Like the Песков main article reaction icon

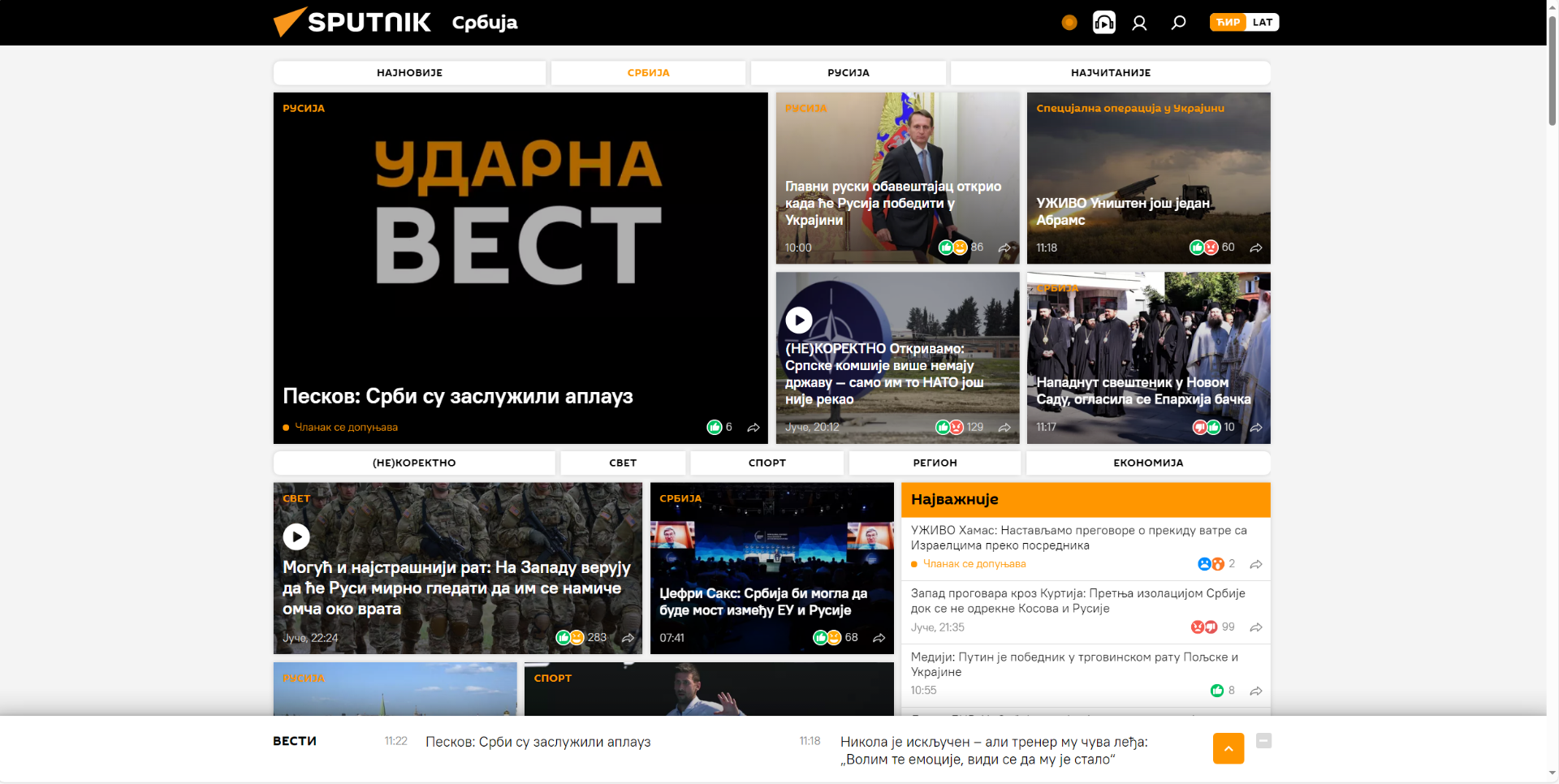[x=715, y=428]
